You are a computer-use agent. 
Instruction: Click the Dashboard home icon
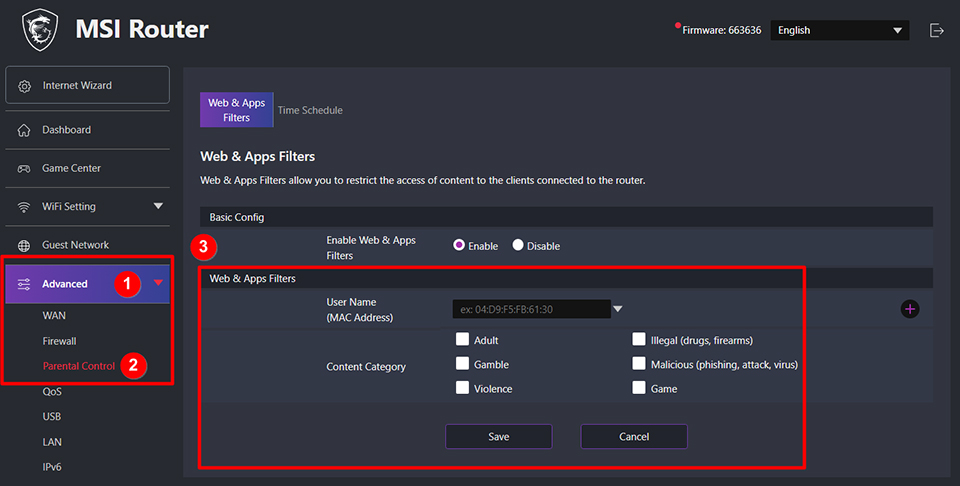coord(24,130)
